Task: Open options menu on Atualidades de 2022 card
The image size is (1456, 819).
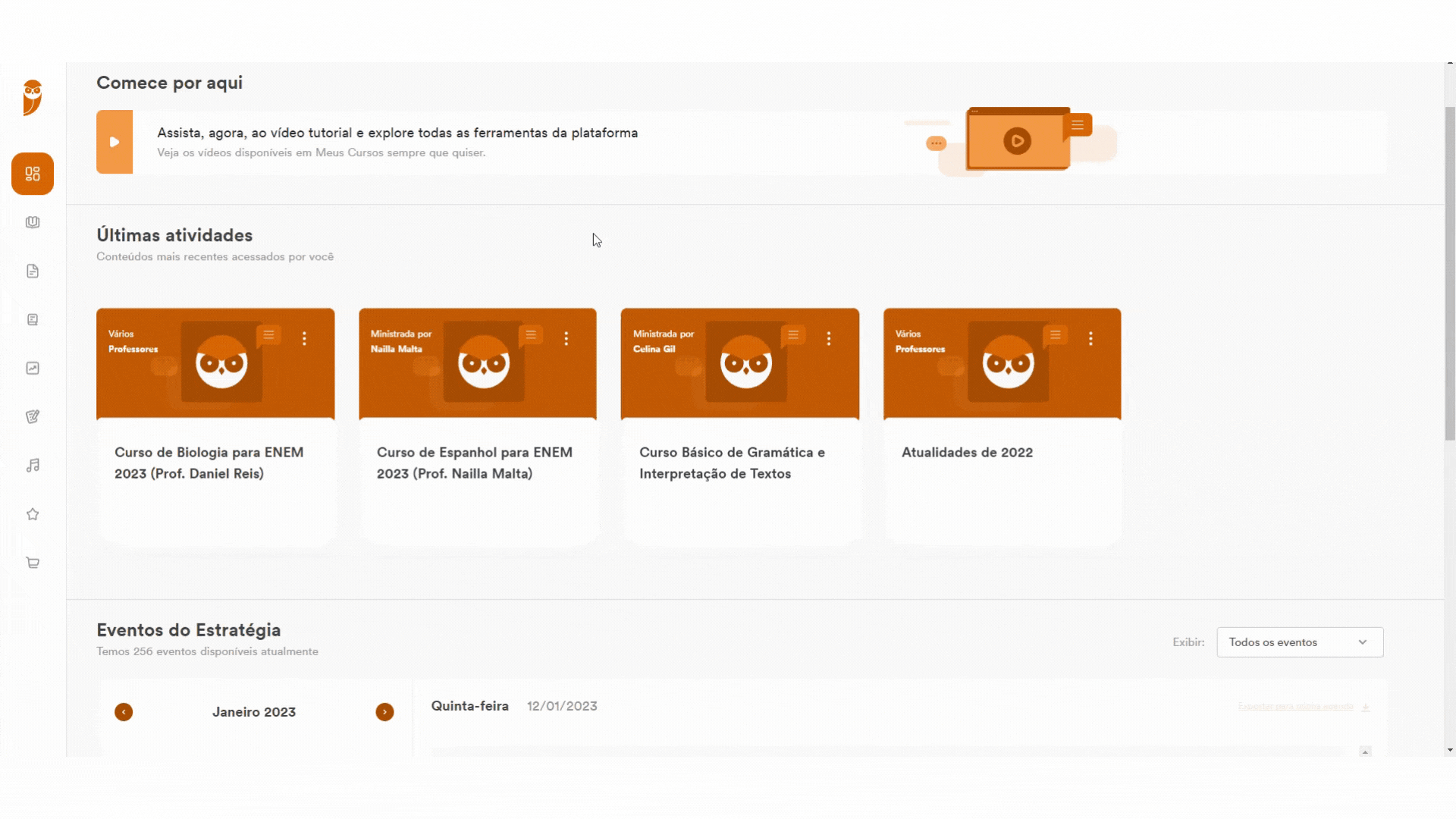Action: point(1091,338)
